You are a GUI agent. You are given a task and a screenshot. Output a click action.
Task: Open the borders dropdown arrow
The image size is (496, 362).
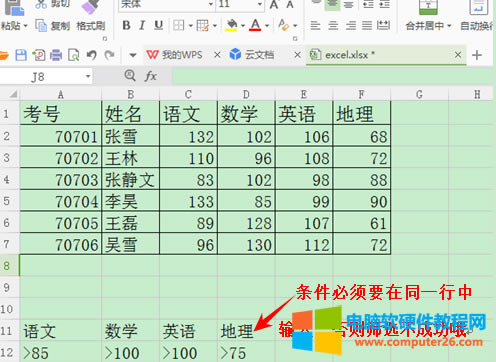[191, 25]
